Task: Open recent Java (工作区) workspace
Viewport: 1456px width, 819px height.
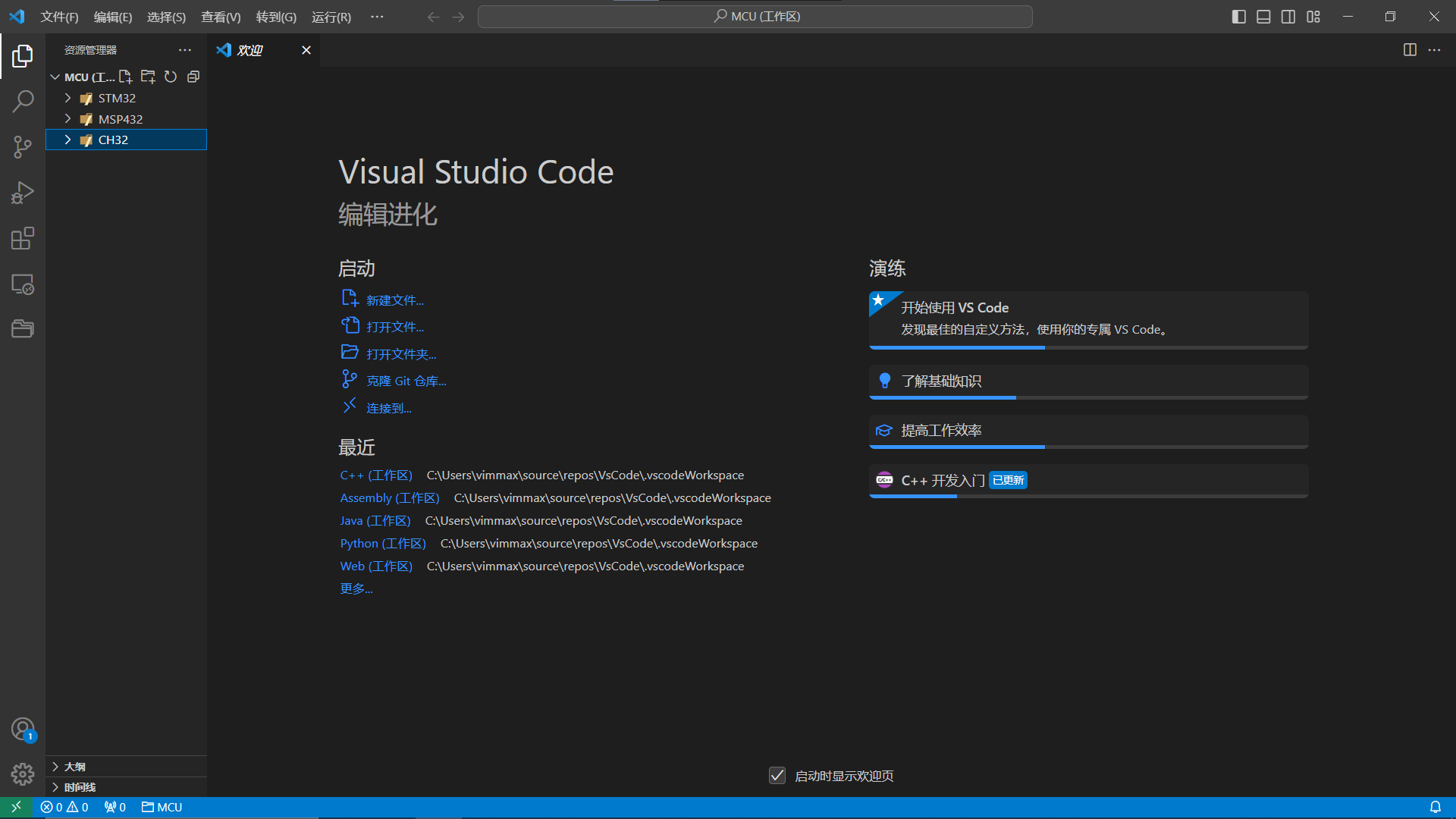Action: coord(375,520)
